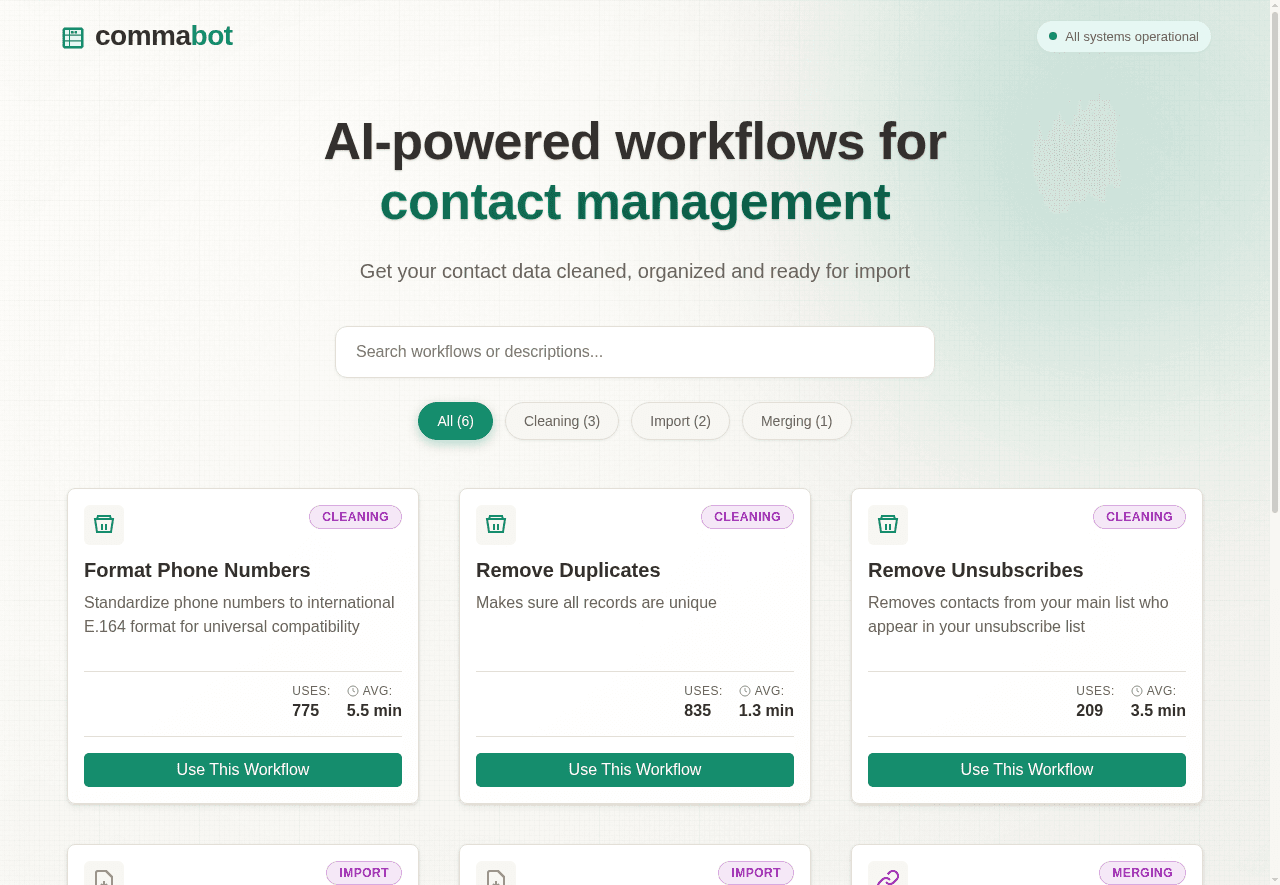Click the clock icon on Remove Duplicates card
This screenshot has height=885, width=1280.
(745, 691)
